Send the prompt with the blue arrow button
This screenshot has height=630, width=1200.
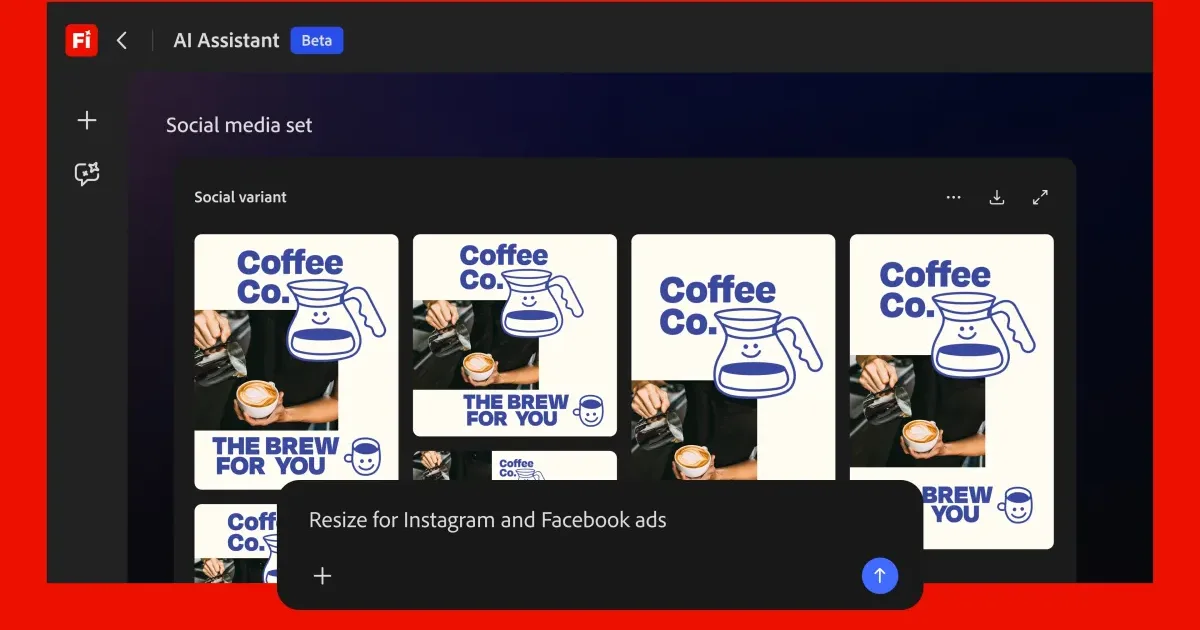[880, 576]
